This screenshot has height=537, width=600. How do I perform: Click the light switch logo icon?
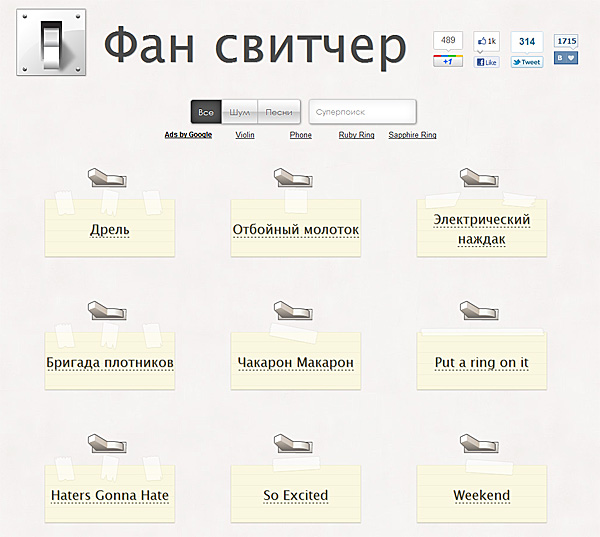pos(51,42)
